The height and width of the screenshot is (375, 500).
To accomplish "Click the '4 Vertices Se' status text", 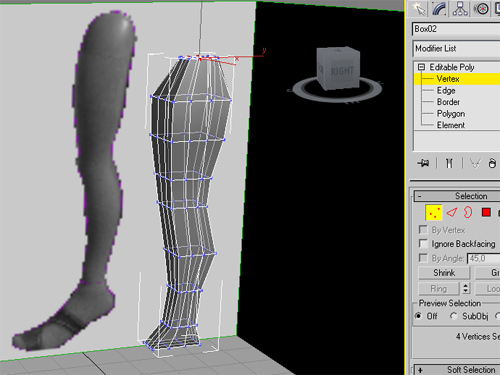I will pos(478,337).
